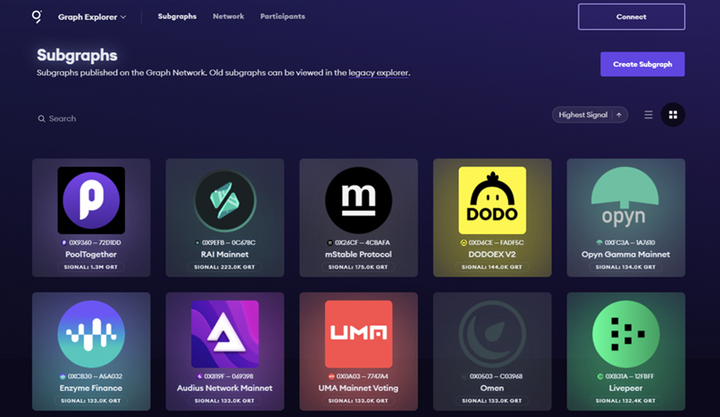The height and width of the screenshot is (417, 720).
Task: Click the Enzyme Finance subgraph name
Action: pyautogui.click(x=91, y=388)
